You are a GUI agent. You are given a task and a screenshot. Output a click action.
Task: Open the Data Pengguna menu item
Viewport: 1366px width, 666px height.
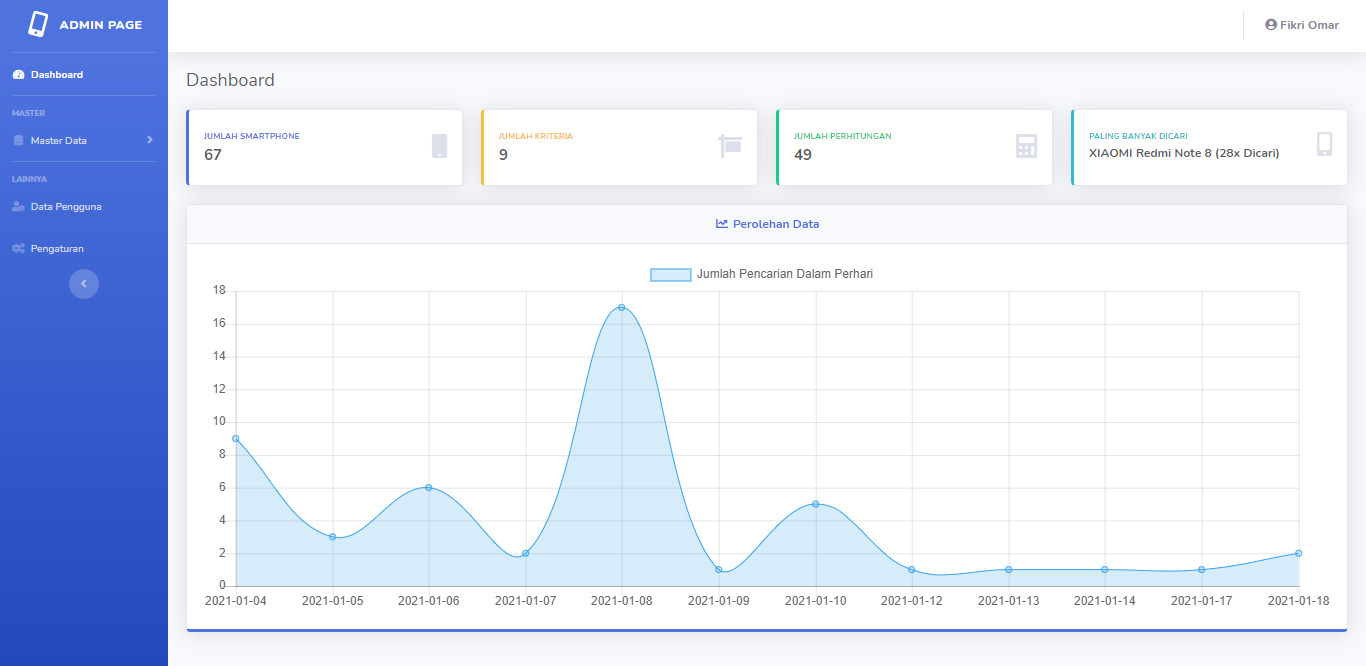(x=84, y=207)
